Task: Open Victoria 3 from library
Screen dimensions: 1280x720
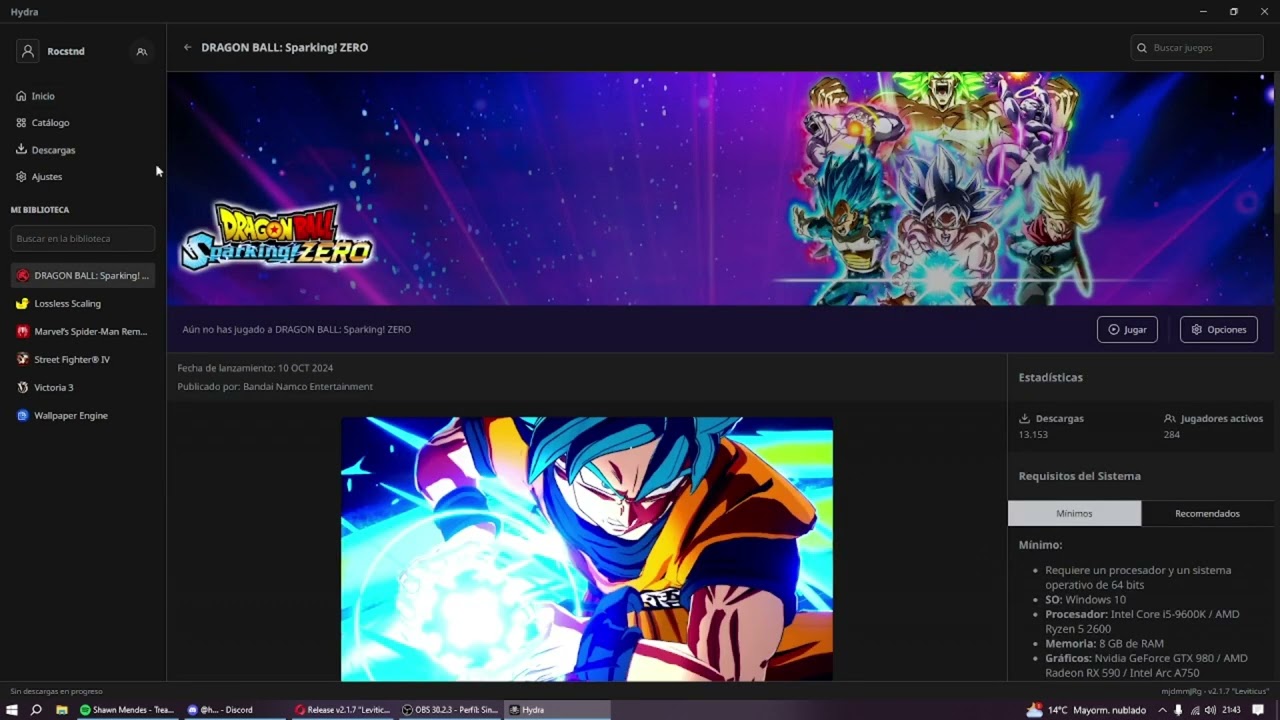Action: tap(83, 387)
